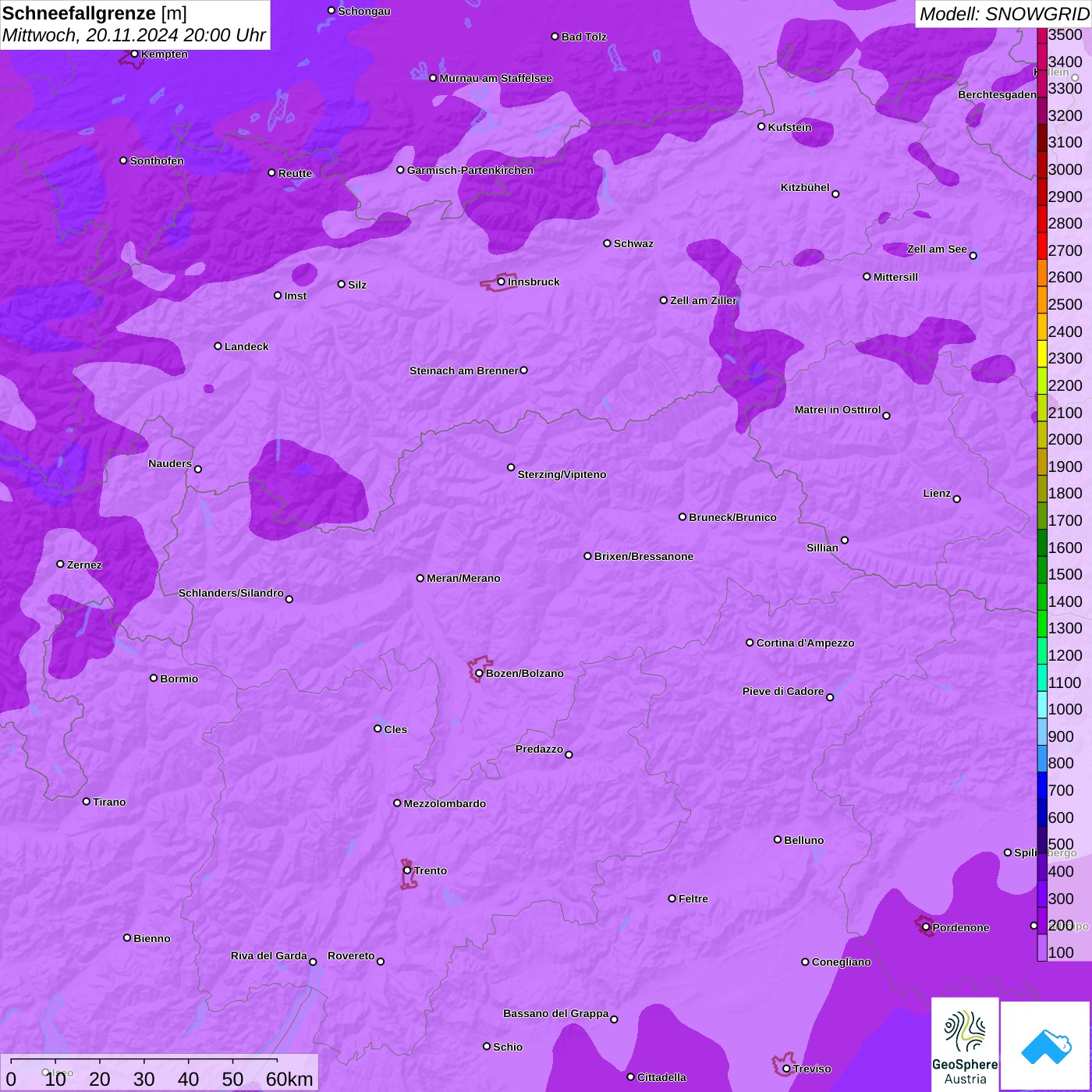
Task: Click the Cittadella marker dot
Action: point(630,1077)
